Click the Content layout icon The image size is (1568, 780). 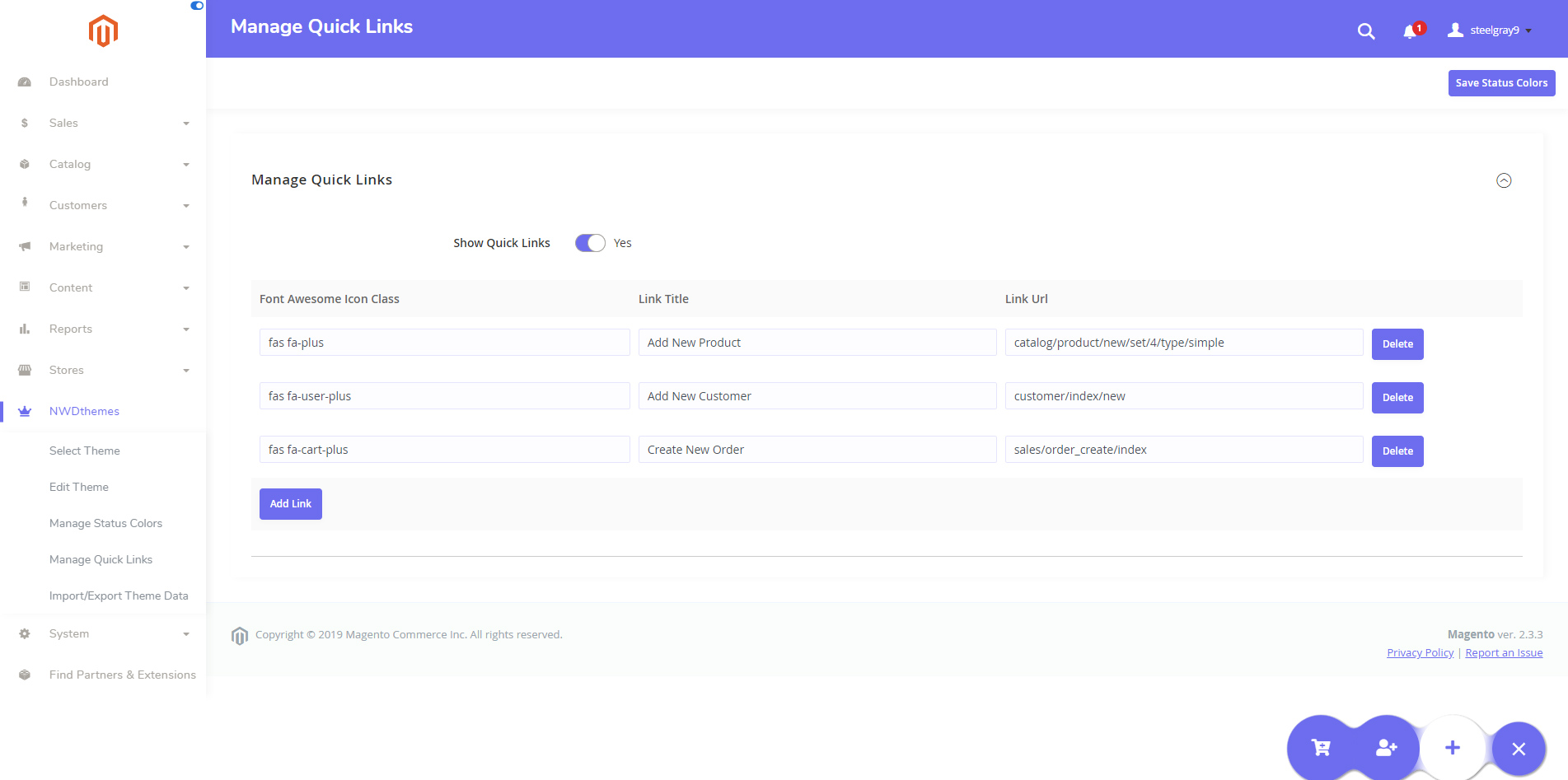25,287
